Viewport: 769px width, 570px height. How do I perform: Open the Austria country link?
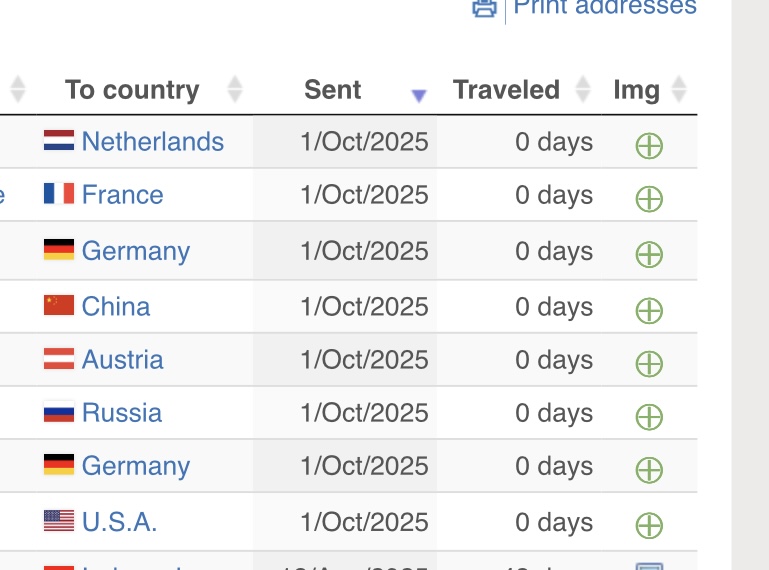122,359
